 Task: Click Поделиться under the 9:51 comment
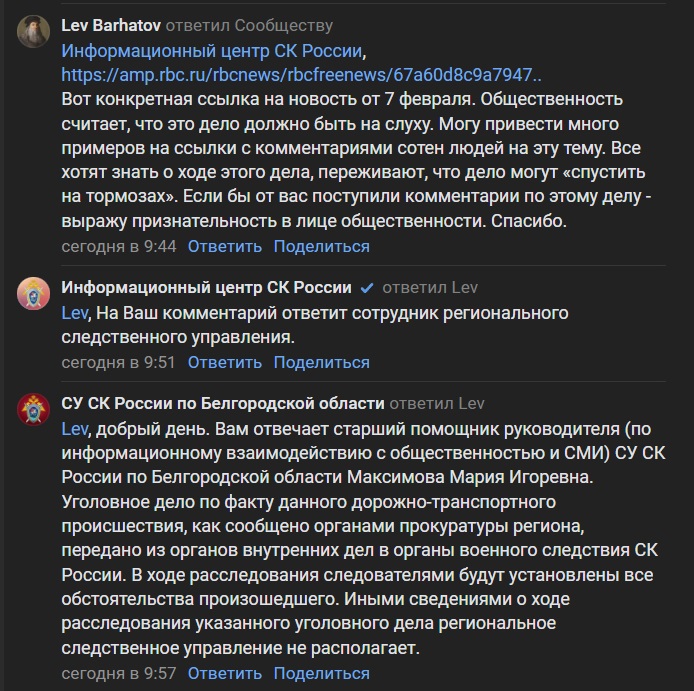321,362
